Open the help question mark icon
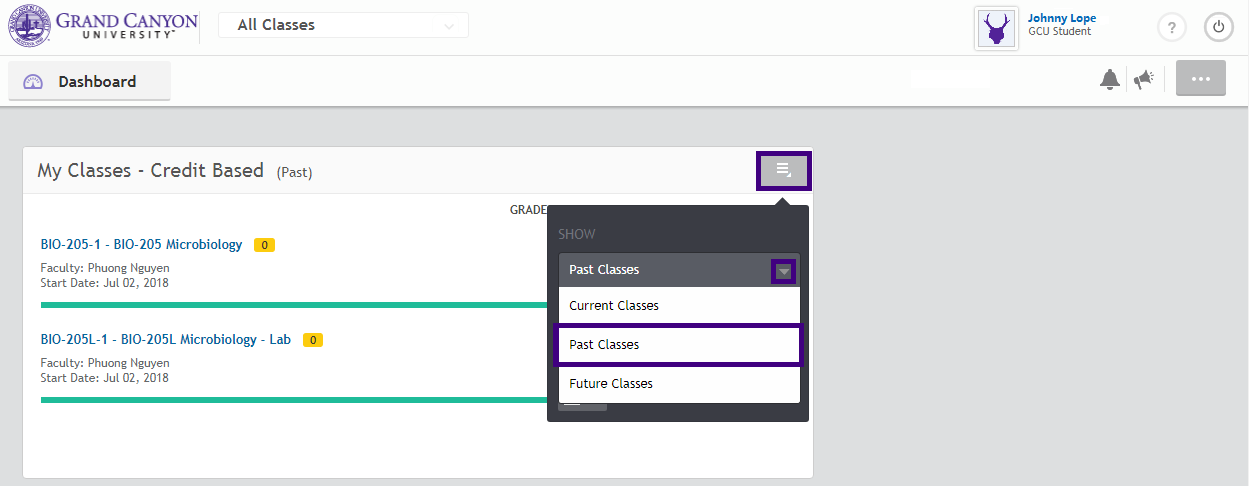The width and height of the screenshot is (1249, 486). point(1172,27)
